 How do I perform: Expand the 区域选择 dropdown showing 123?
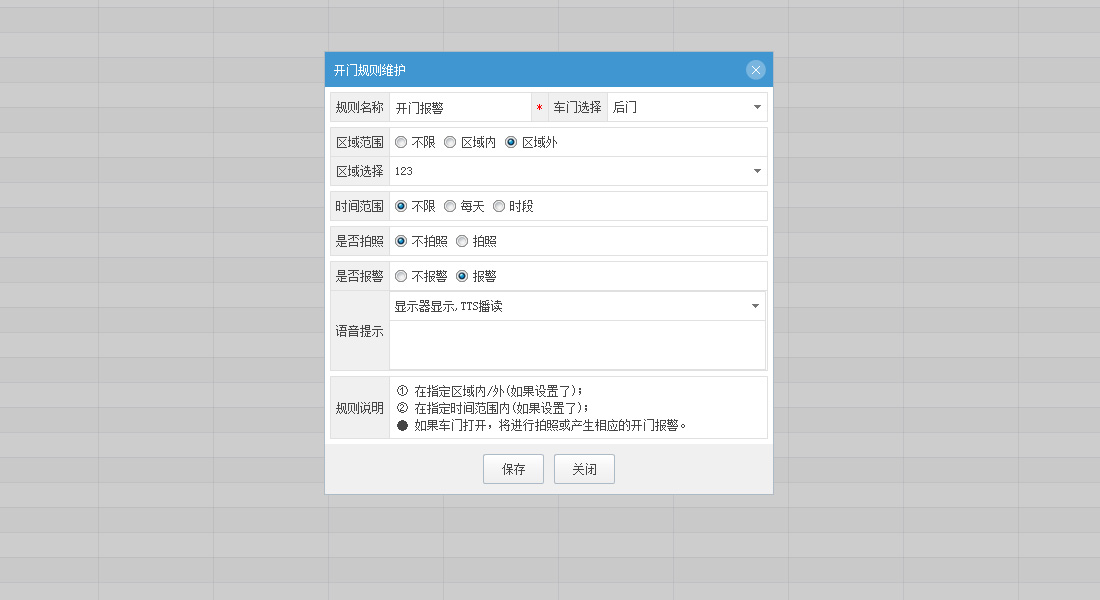point(578,171)
